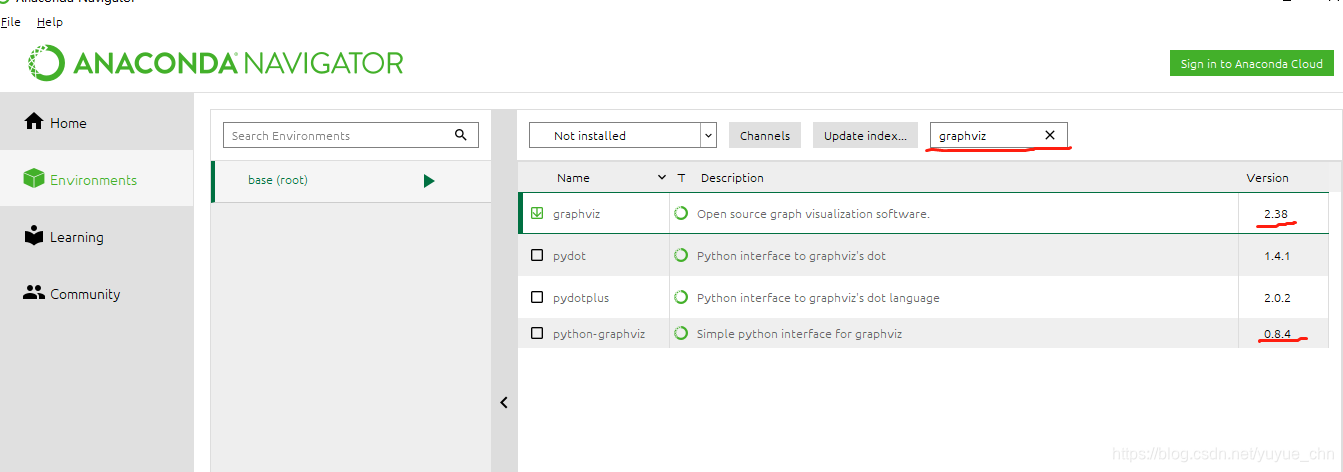The image size is (1343, 472).
Task: Check the pydotplus package checkbox
Action: (537, 297)
